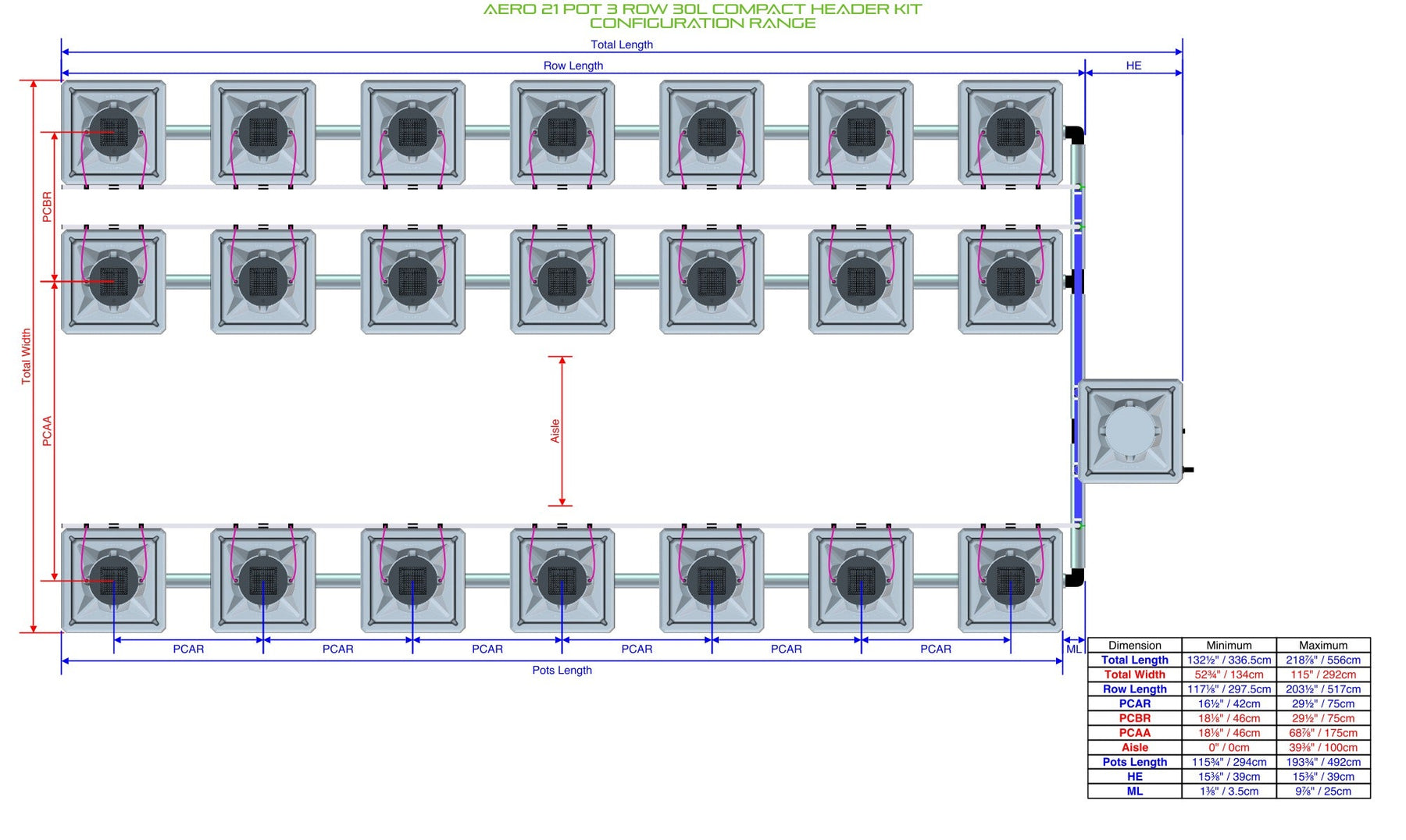Viewport: 1406px width, 840px height.
Task: Click the '52¾" / 134cm' cell
Action: [1229, 674]
